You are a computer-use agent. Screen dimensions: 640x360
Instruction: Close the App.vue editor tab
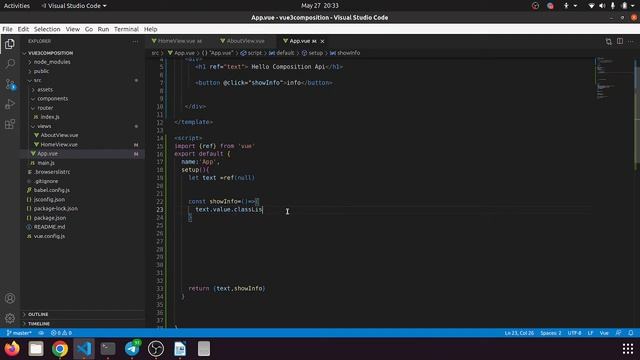[322, 41]
